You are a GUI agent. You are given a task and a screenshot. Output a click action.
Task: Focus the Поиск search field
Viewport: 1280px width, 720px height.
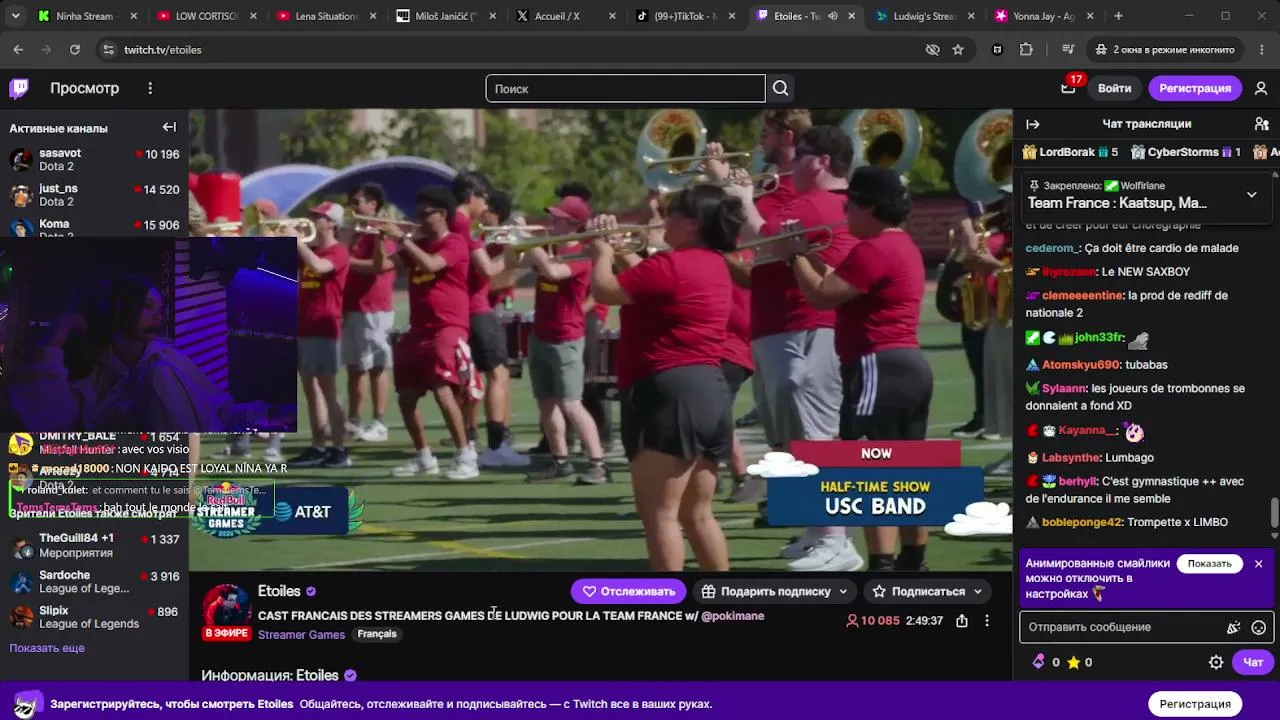coord(626,88)
